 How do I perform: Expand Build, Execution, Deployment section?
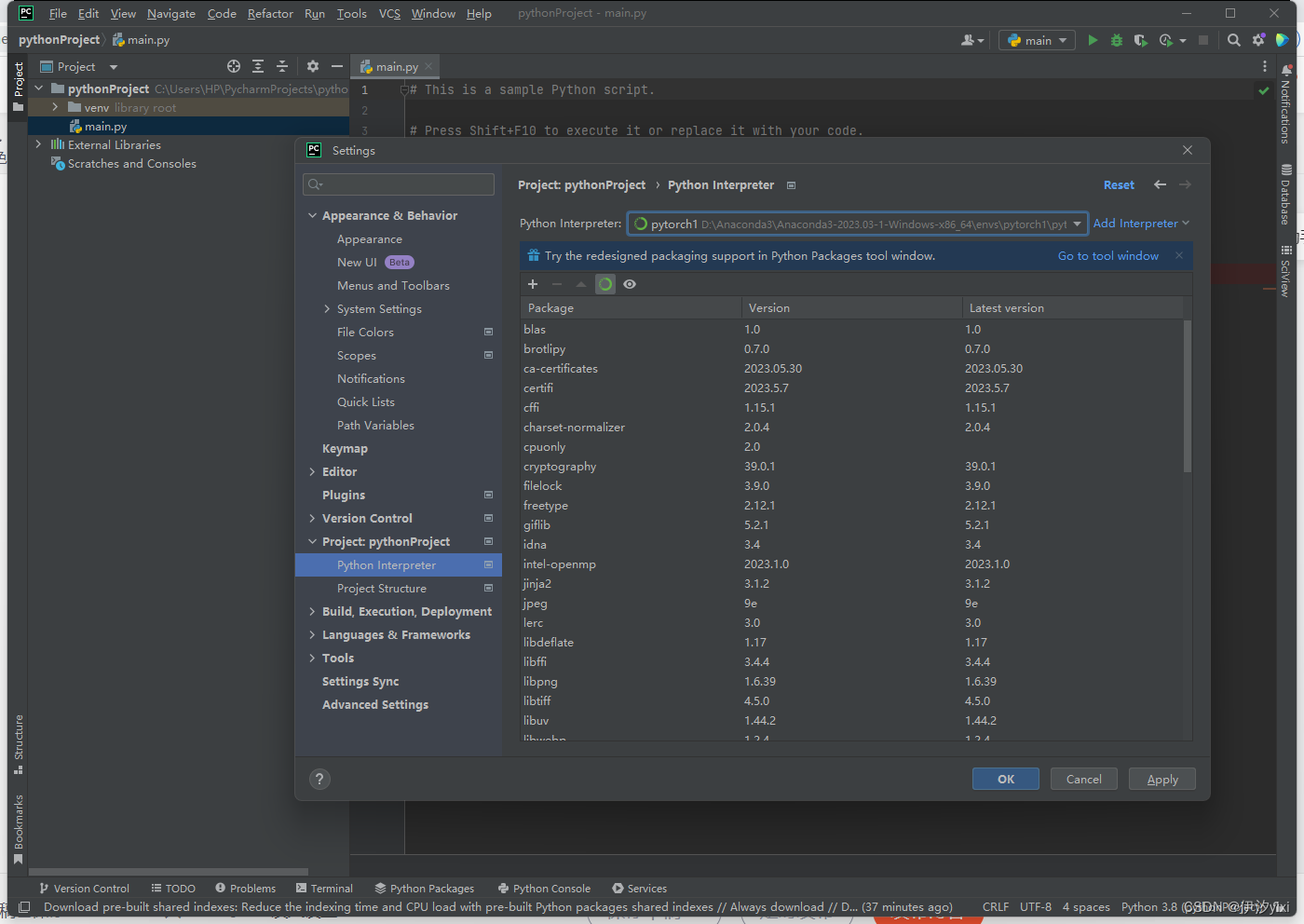pyautogui.click(x=313, y=612)
